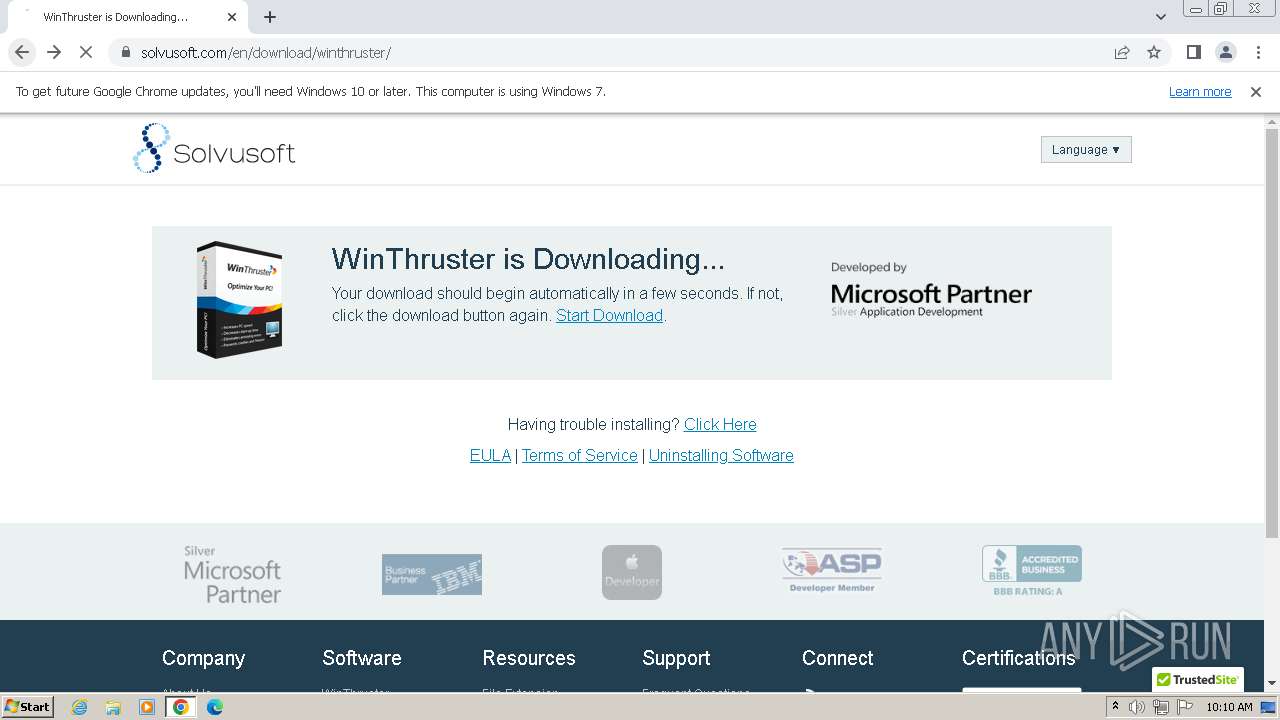Open Learn more link about Chrome updates
The image size is (1280, 720).
[1200, 91]
